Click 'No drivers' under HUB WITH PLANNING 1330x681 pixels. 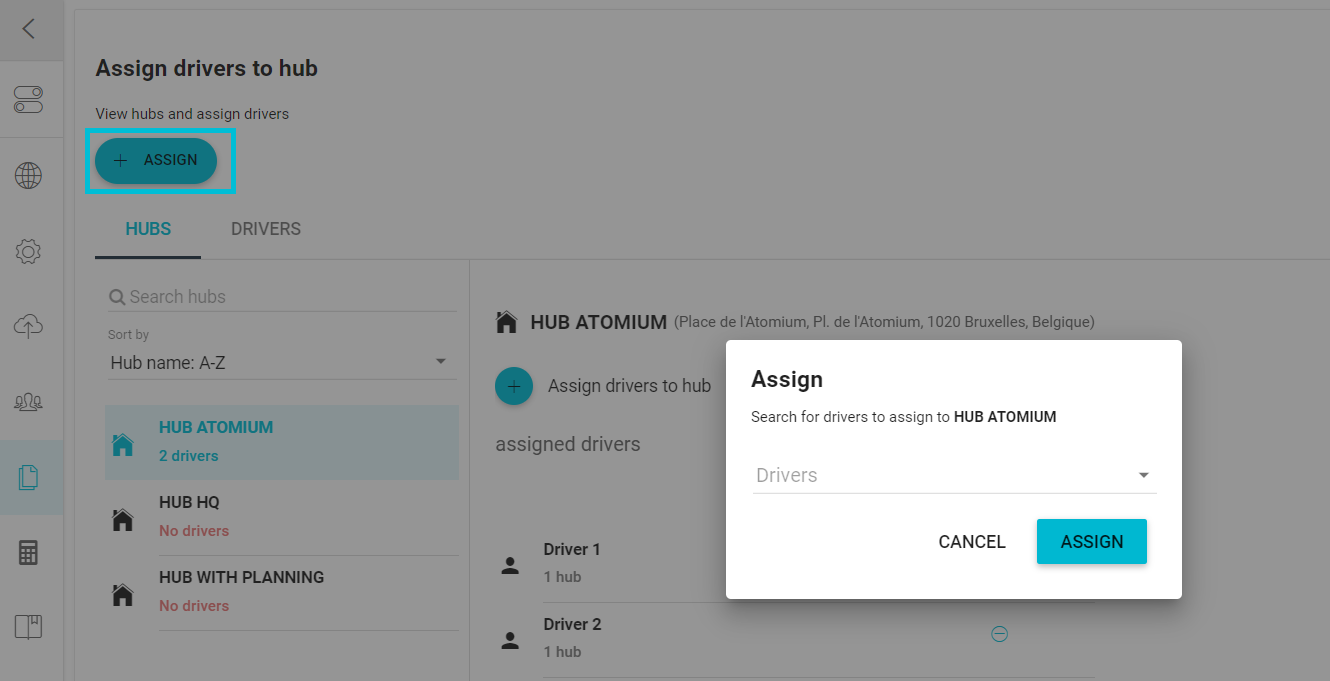194,606
